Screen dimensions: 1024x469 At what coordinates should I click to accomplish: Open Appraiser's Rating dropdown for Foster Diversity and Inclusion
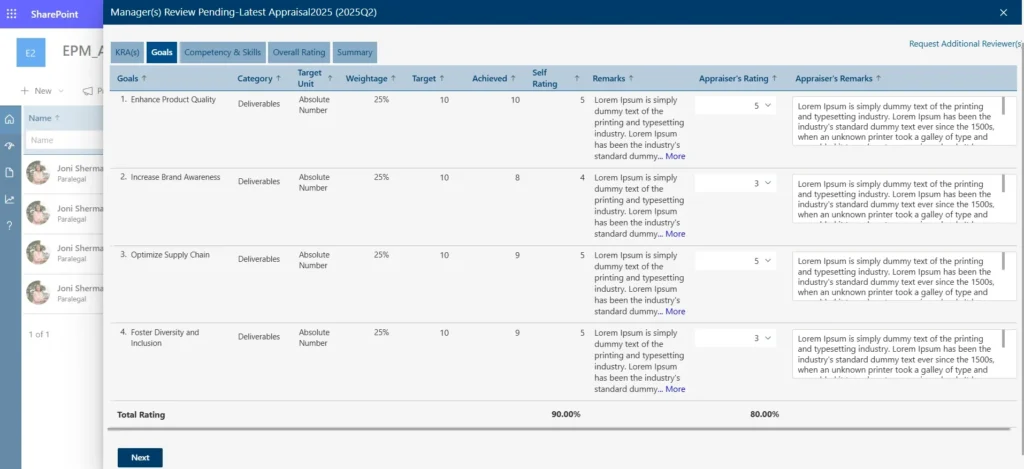tap(735, 338)
